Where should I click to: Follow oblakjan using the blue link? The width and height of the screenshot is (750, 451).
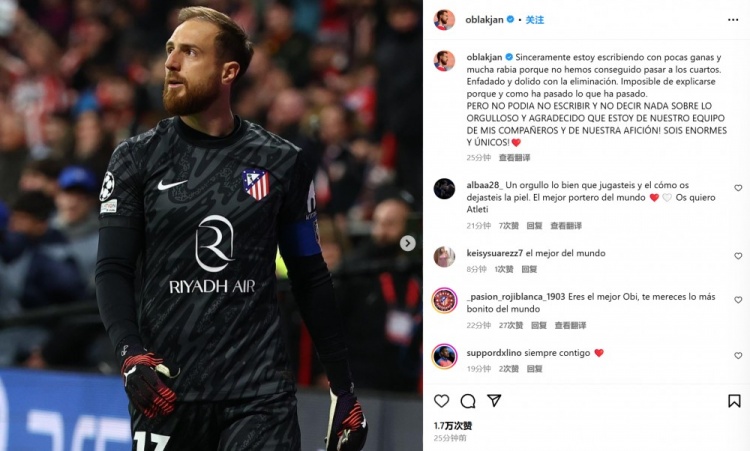[x=535, y=20]
